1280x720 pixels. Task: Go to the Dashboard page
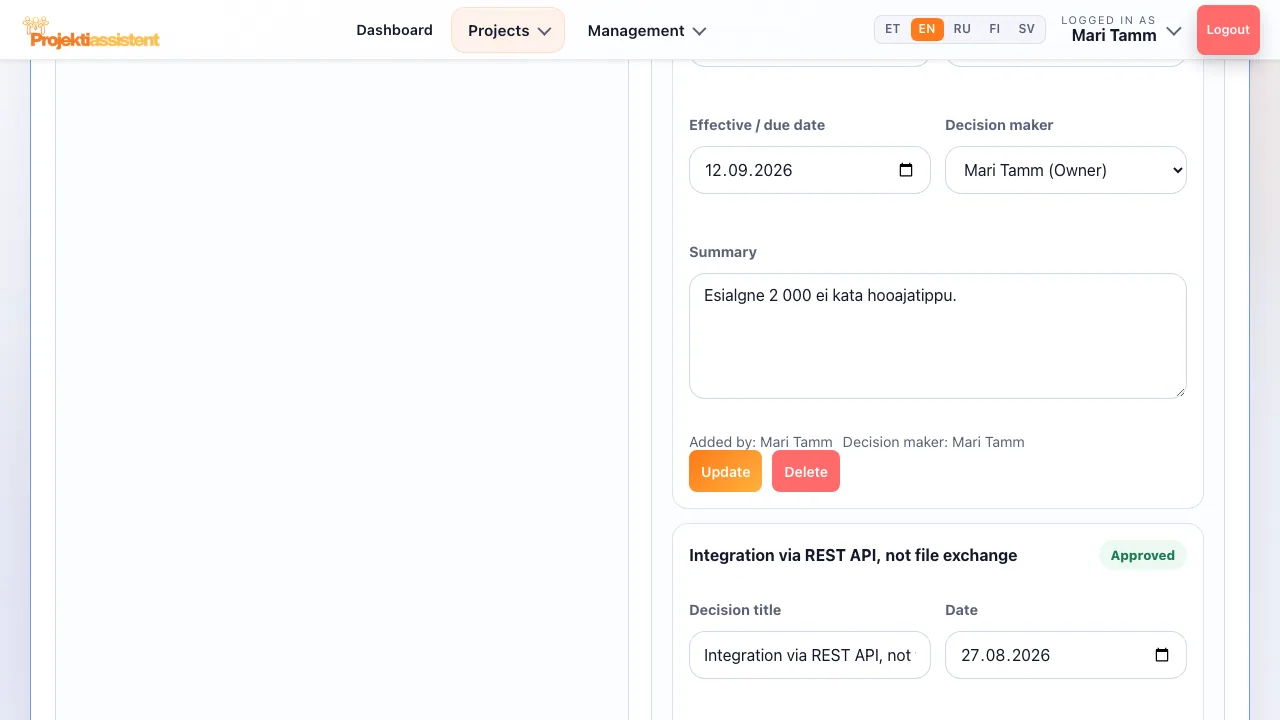pyautogui.click(x=395, y=30)
